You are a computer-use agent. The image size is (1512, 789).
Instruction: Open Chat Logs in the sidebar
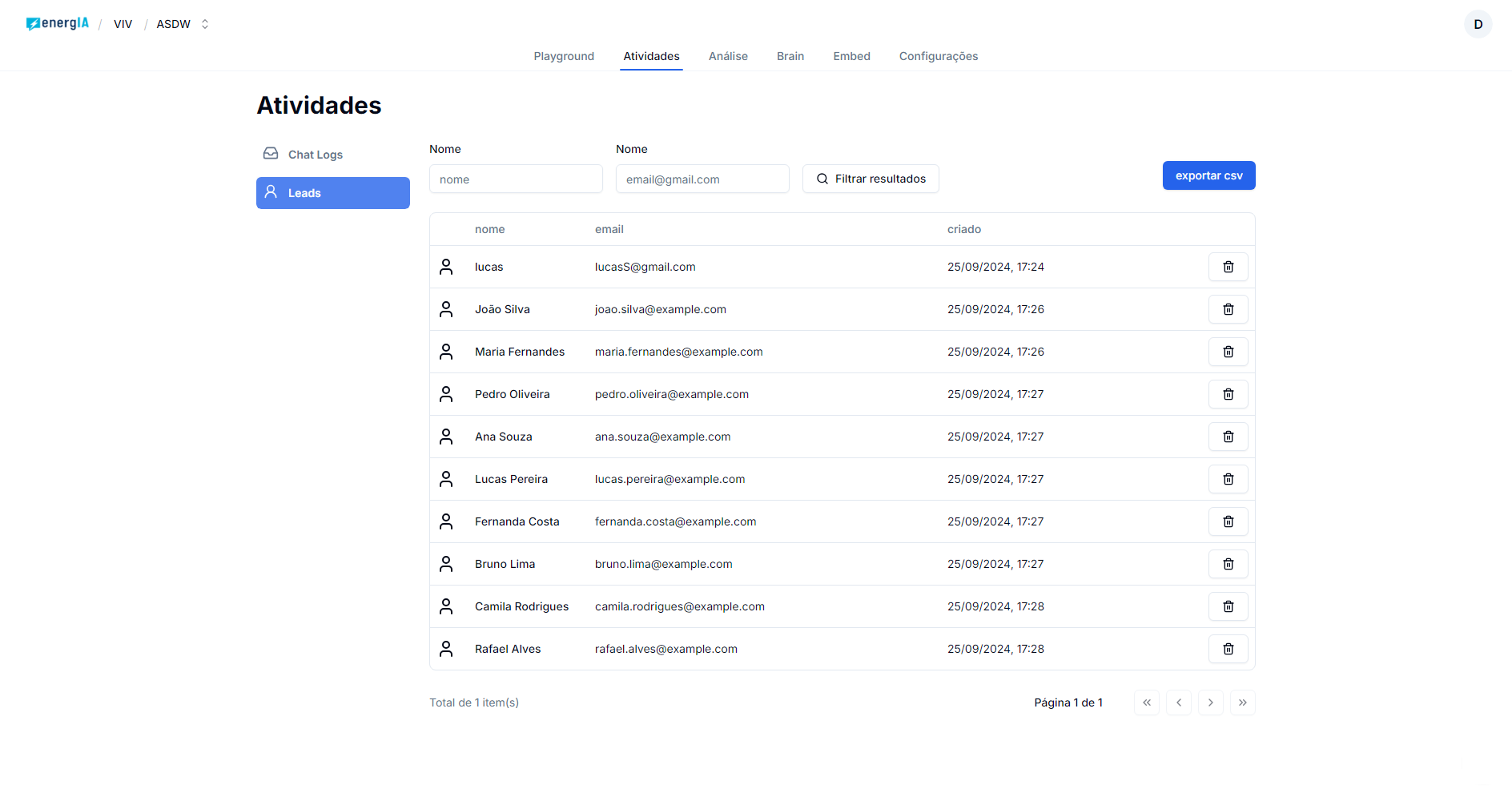coord(333,155)
